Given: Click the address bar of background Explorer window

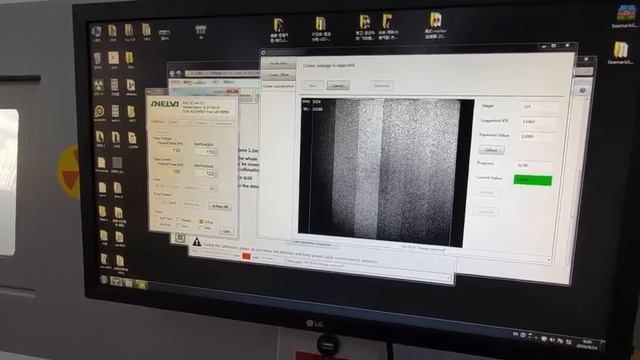Looking at the screenshot, I should click(222, 73).
